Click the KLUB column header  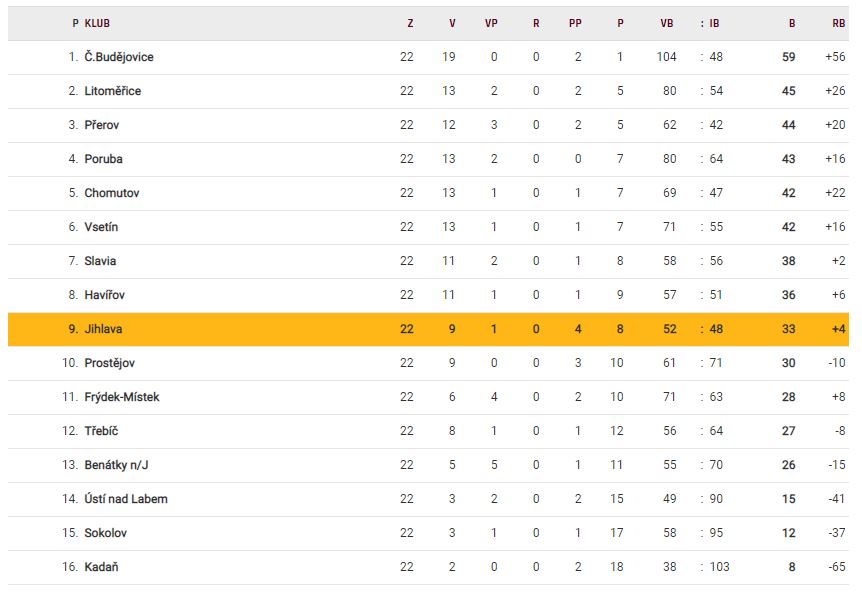tap(97, 23)
